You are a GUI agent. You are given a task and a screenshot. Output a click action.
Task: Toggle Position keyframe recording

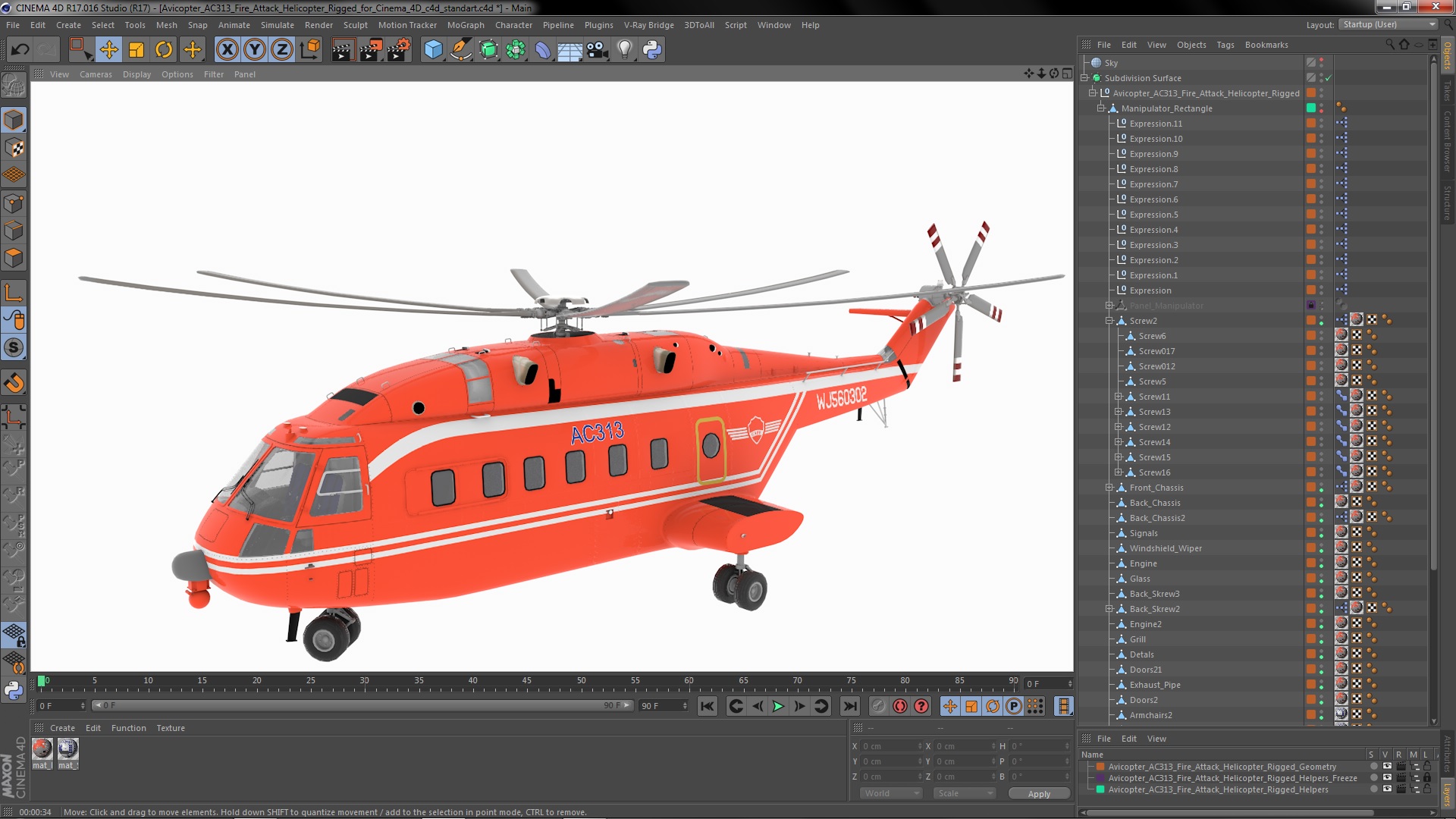[949, 706]
